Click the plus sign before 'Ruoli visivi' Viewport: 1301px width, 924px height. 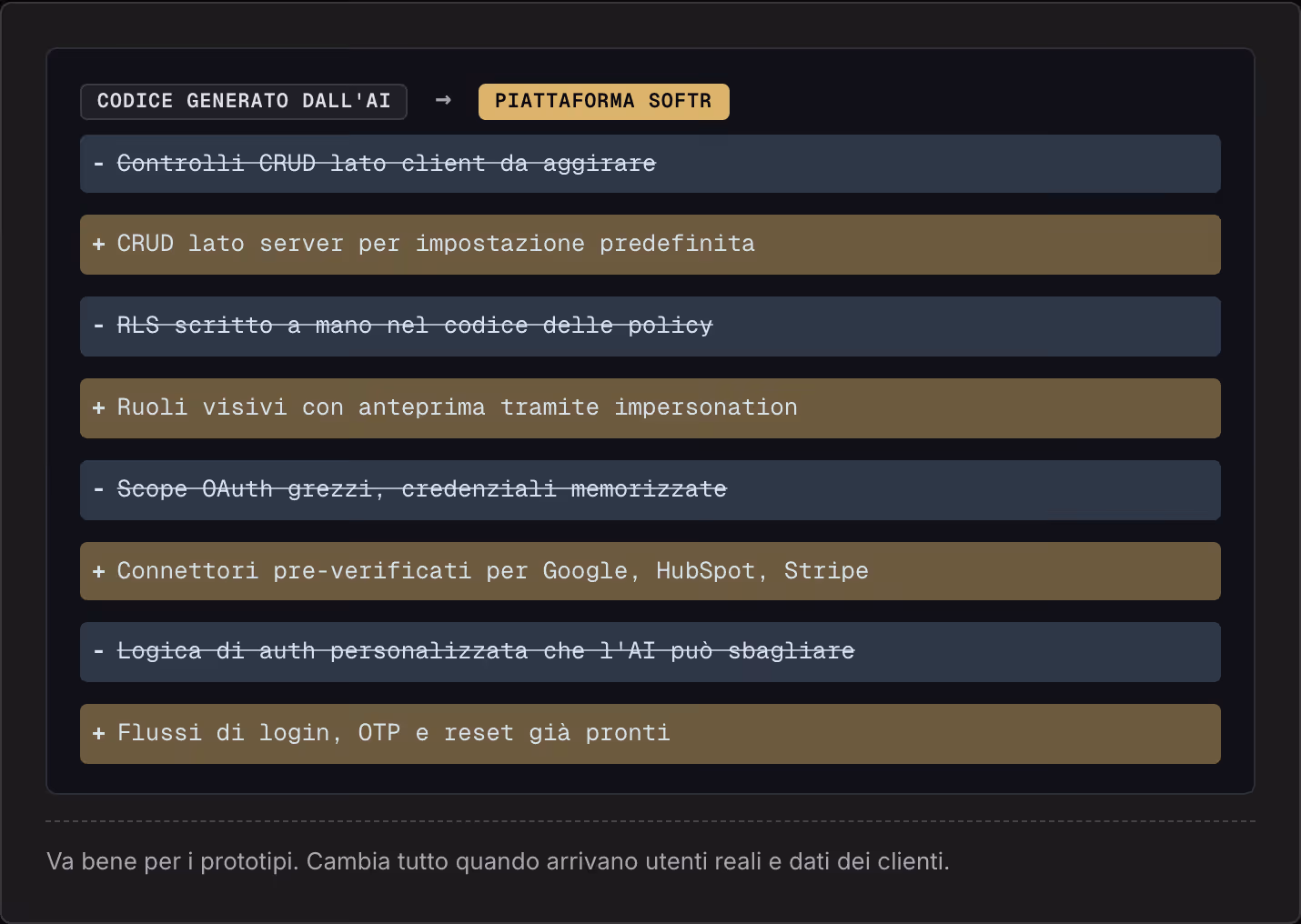(98, 407)
